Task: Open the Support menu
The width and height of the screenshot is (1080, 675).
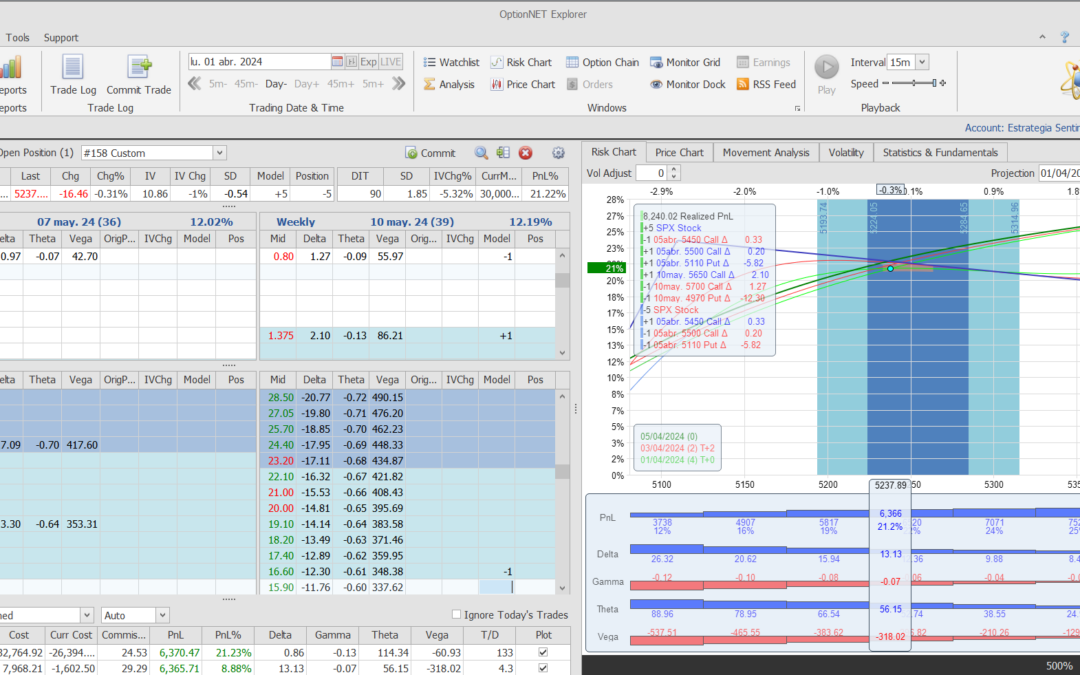Action: click(61, 38)
